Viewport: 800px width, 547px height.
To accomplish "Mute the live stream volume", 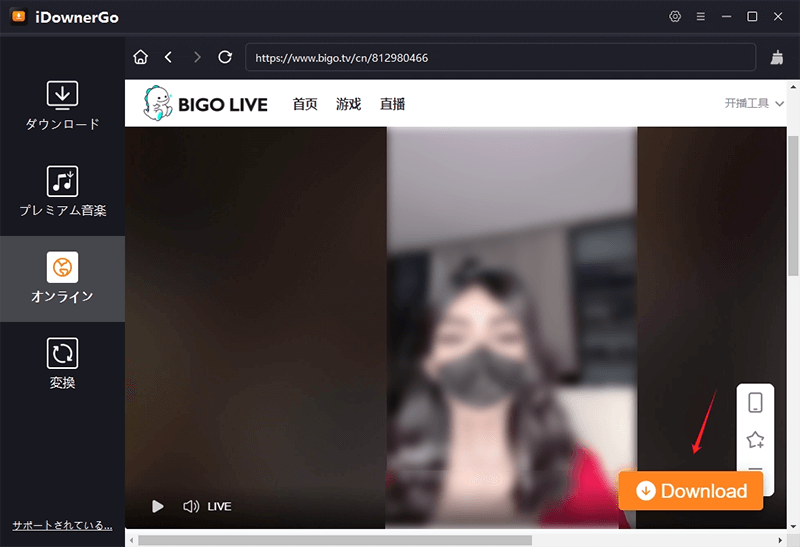I will tap(191, 506).
